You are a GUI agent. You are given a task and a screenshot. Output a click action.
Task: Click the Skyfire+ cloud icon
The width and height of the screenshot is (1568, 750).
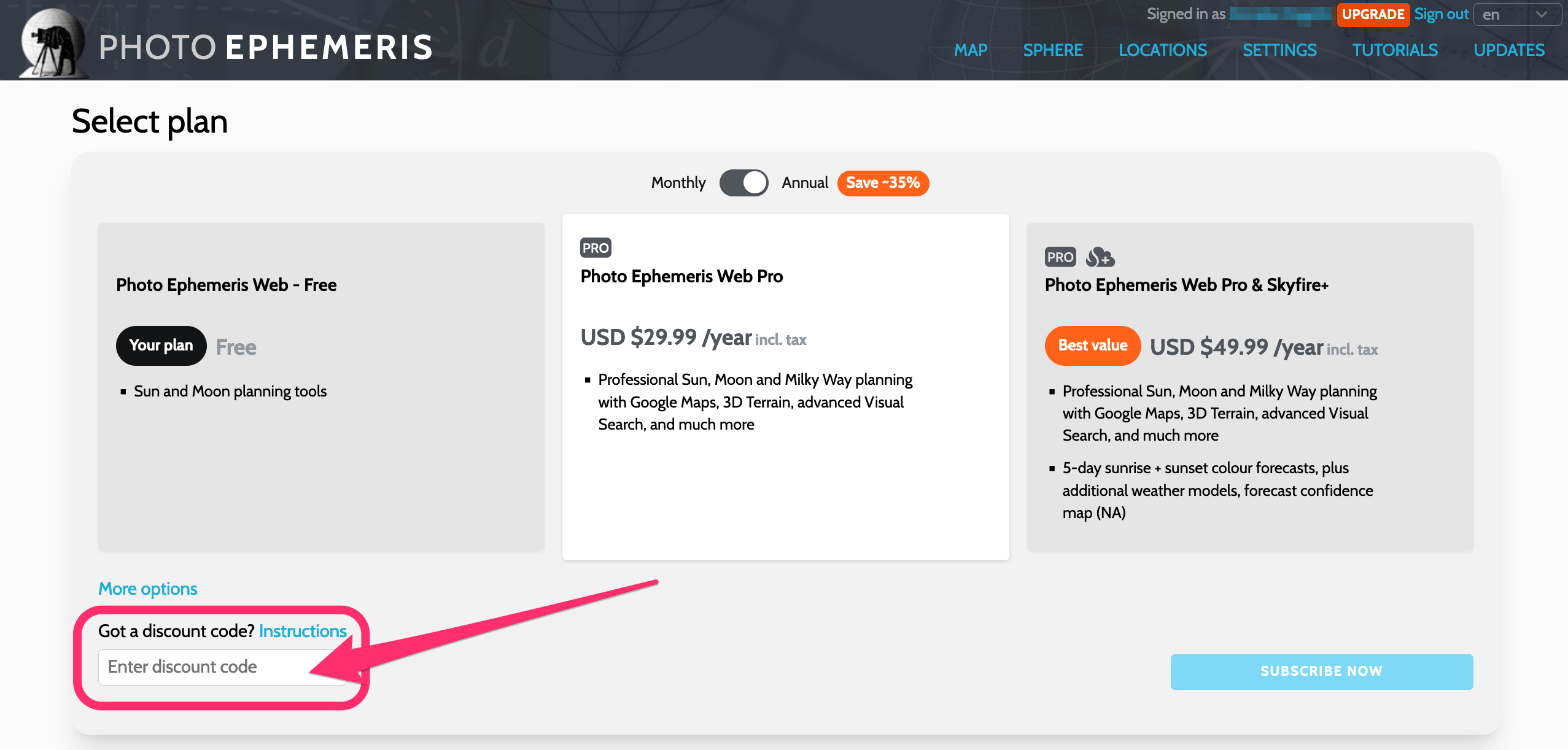point(1100,257)
